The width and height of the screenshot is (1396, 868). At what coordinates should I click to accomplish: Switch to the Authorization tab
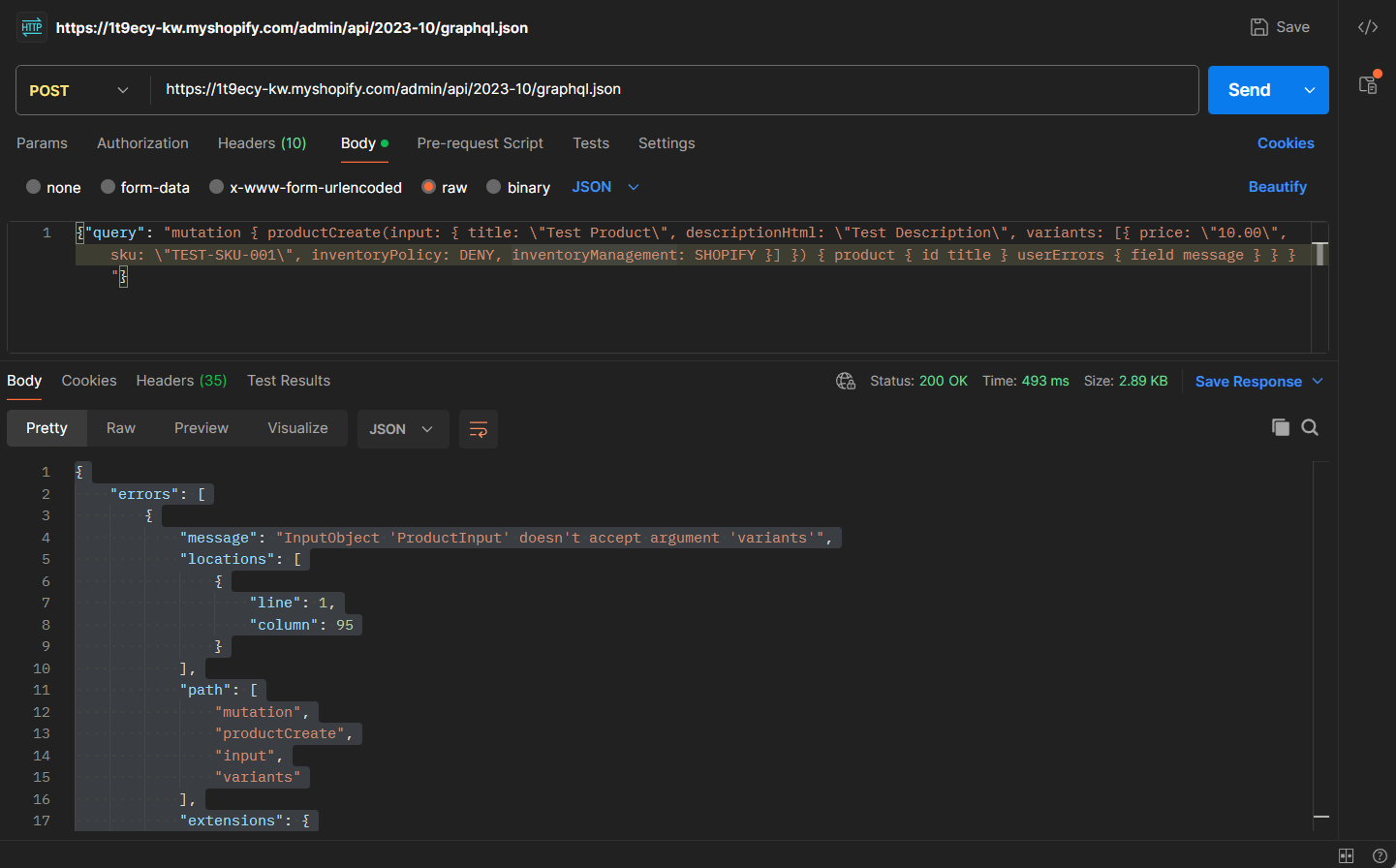coord(142,143)
